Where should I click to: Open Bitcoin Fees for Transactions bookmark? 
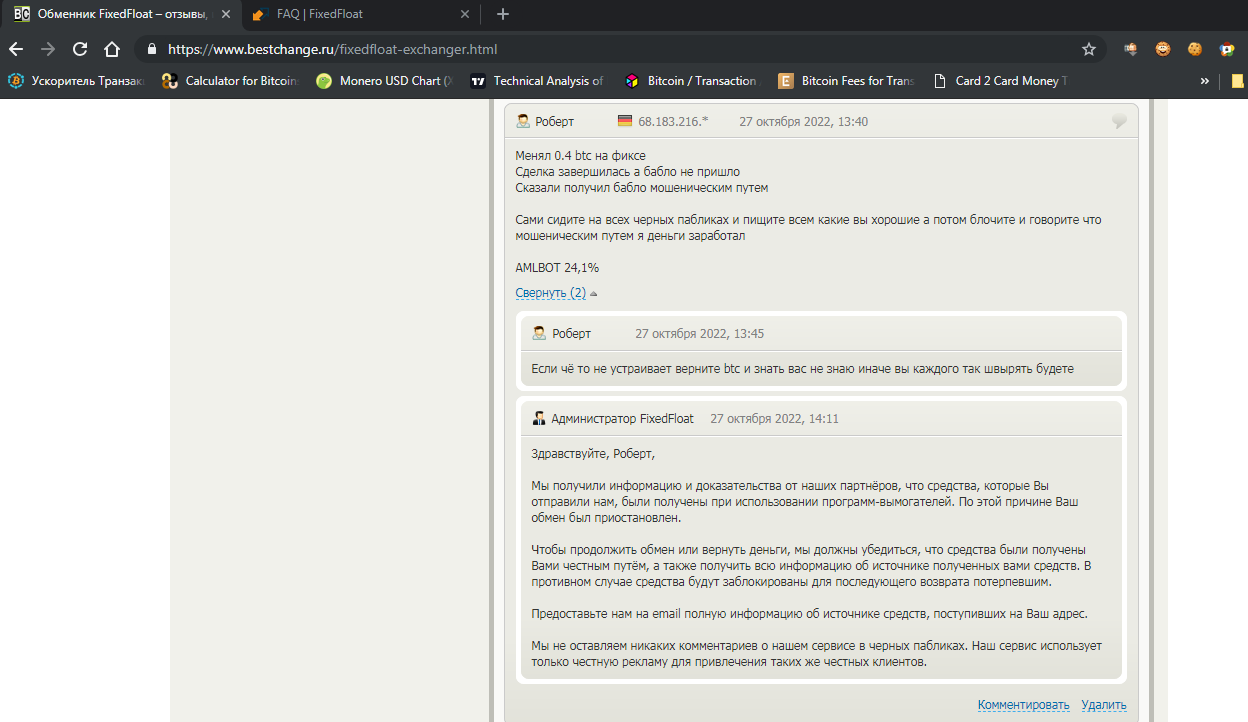point(847,81)
